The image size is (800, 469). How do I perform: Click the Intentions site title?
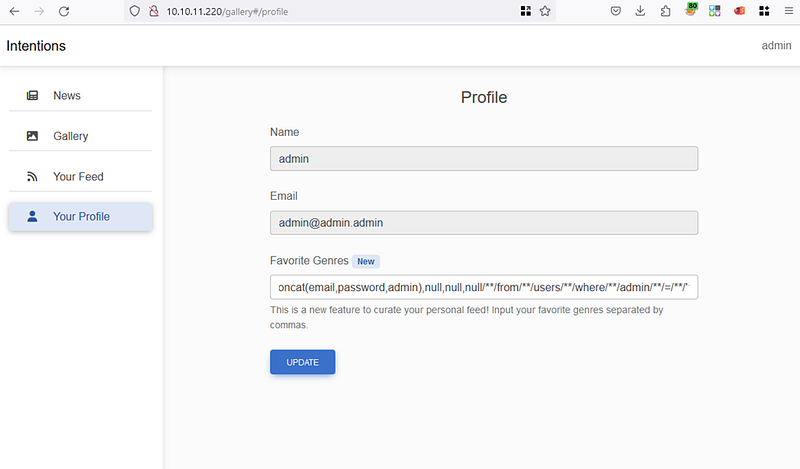click(36, 46)
